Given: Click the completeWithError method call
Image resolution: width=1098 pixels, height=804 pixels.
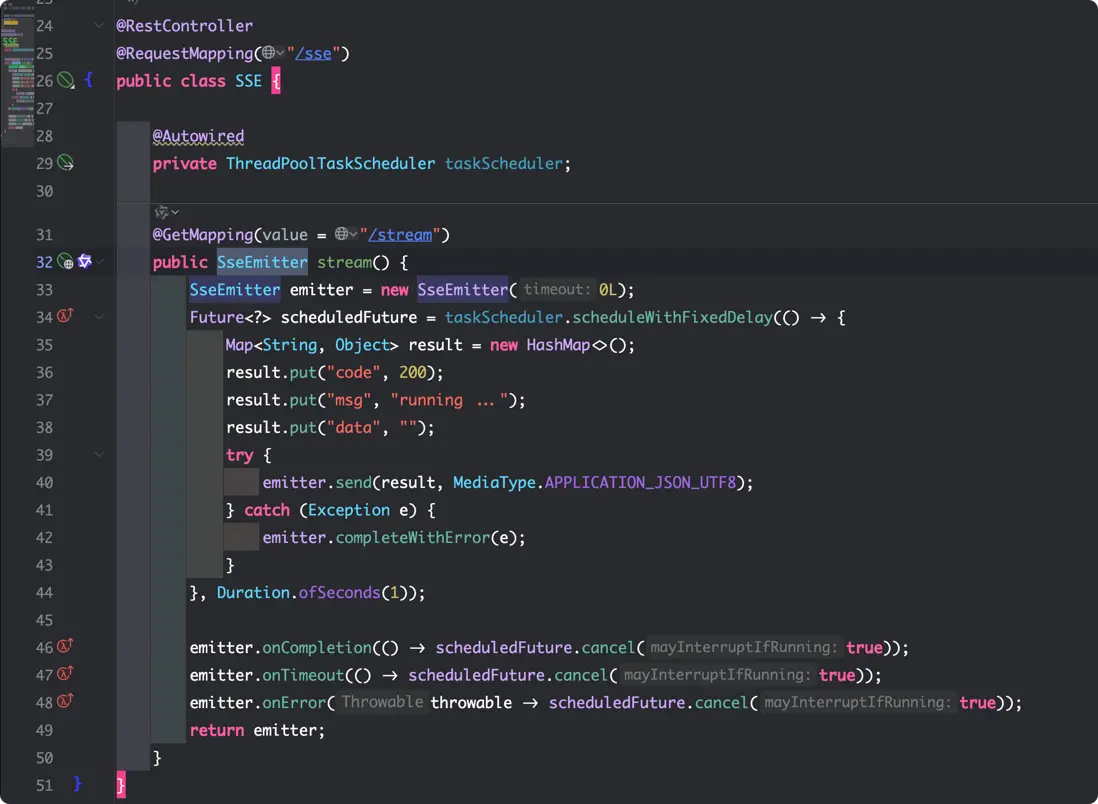Looking at the screenshot, I should 412,537.
